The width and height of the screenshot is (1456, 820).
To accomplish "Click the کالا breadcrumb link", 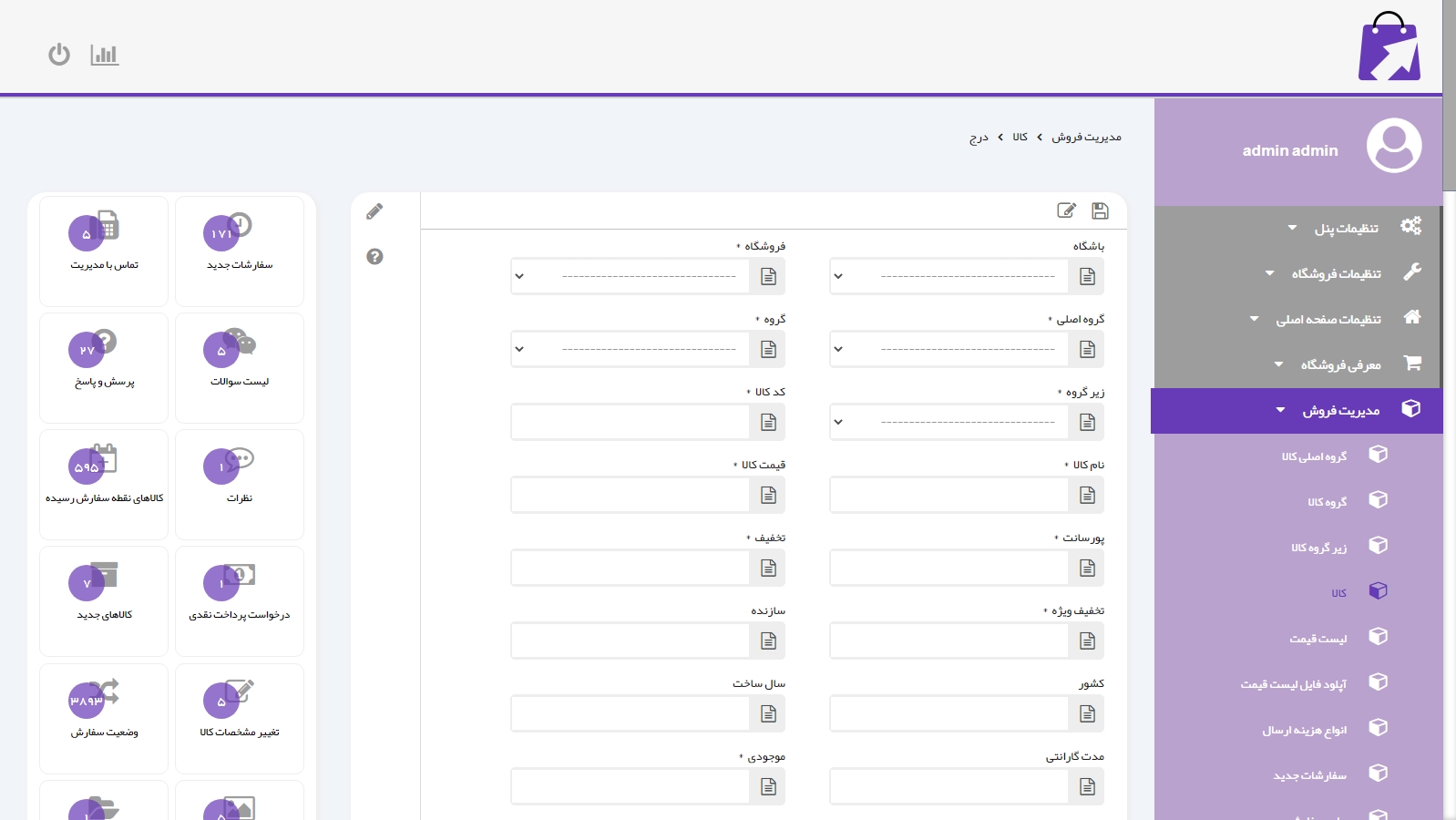I will click(x=1020, y=138).
